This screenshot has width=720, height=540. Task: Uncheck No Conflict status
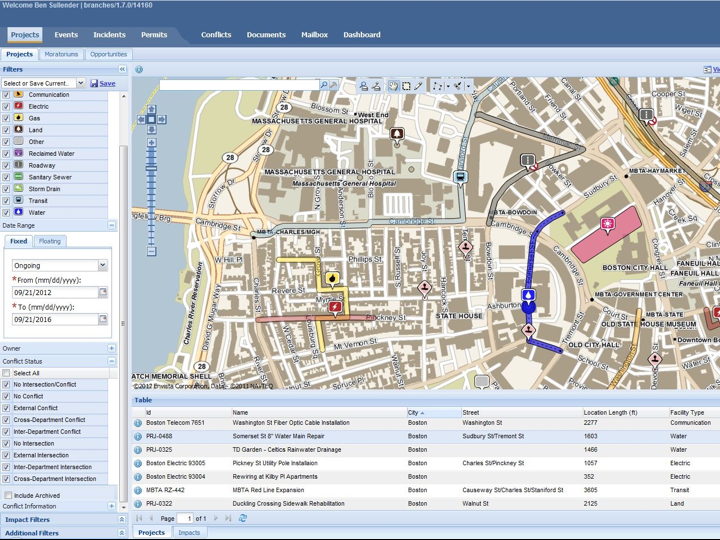coord(6,396)
